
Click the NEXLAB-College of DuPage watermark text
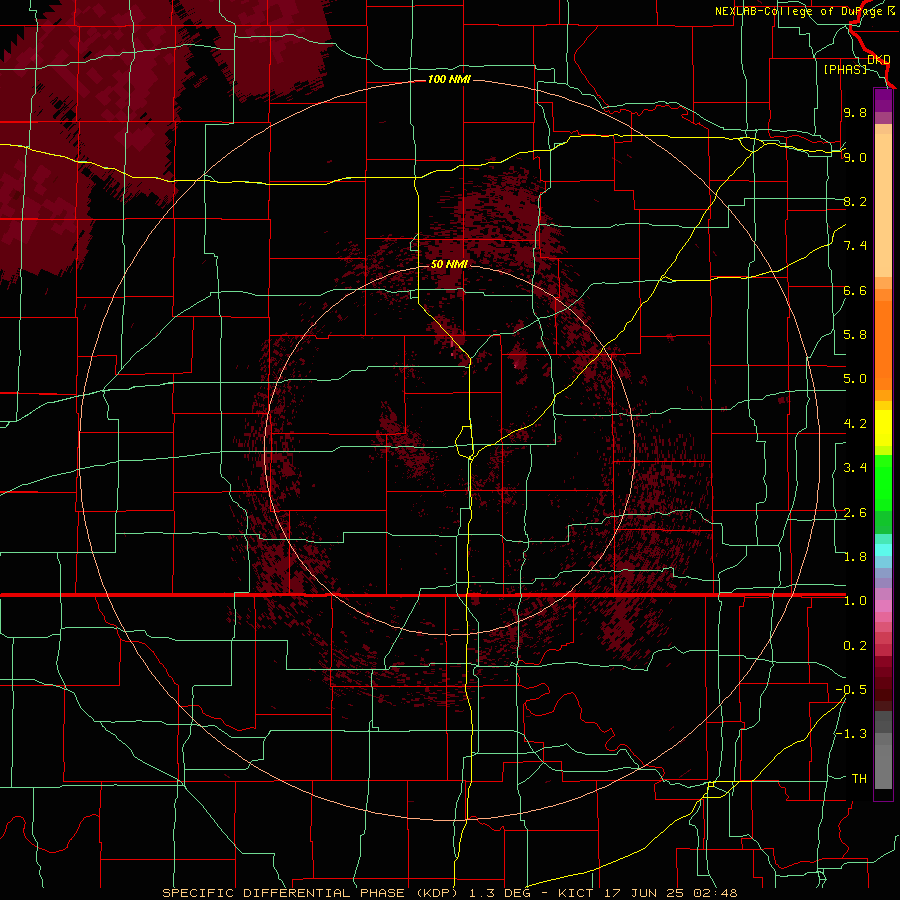tap(804, 11)
